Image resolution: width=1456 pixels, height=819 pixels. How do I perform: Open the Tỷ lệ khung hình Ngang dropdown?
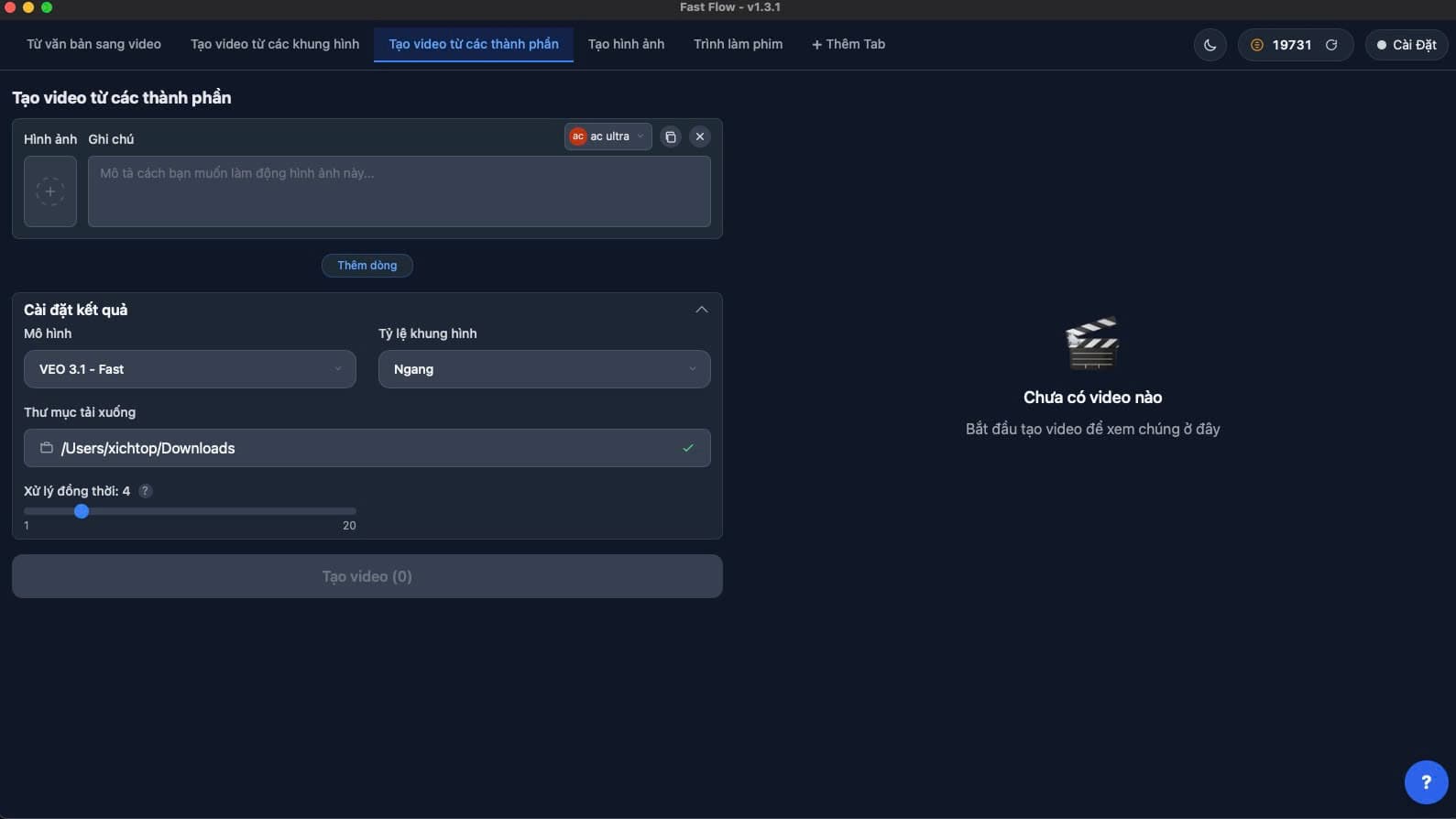coord(544,369)
